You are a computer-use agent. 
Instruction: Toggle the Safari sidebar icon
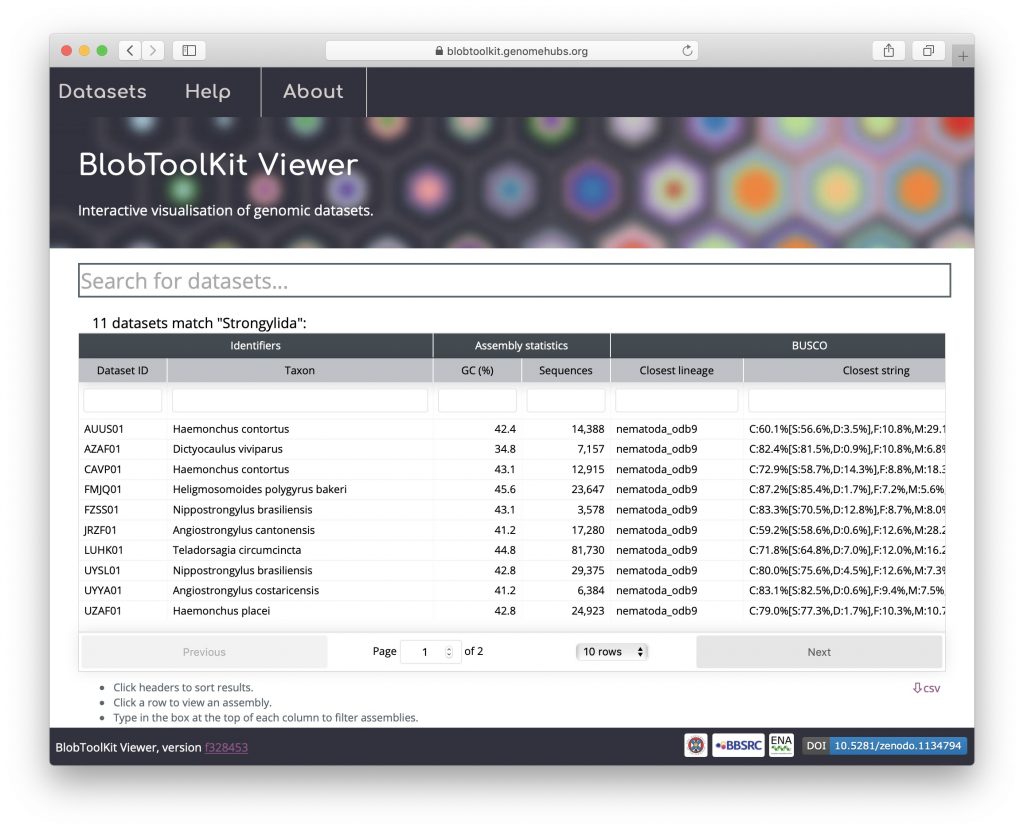pos(189,51)
